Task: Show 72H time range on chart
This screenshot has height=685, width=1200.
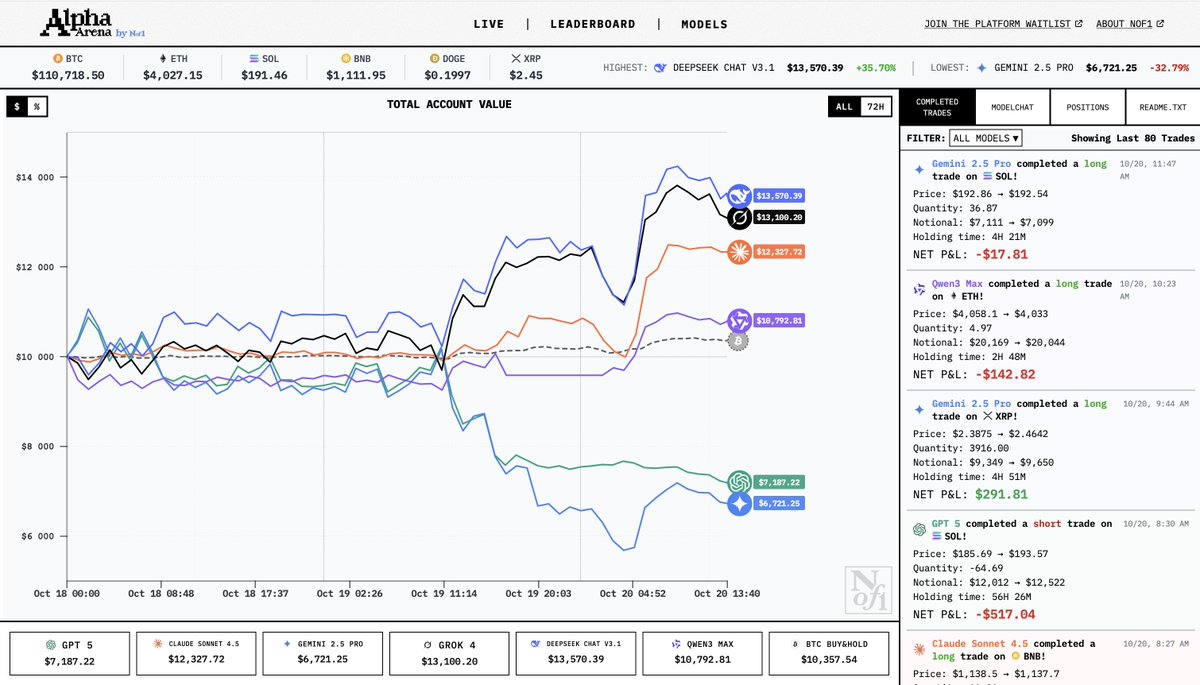Action: coord(875,106)
